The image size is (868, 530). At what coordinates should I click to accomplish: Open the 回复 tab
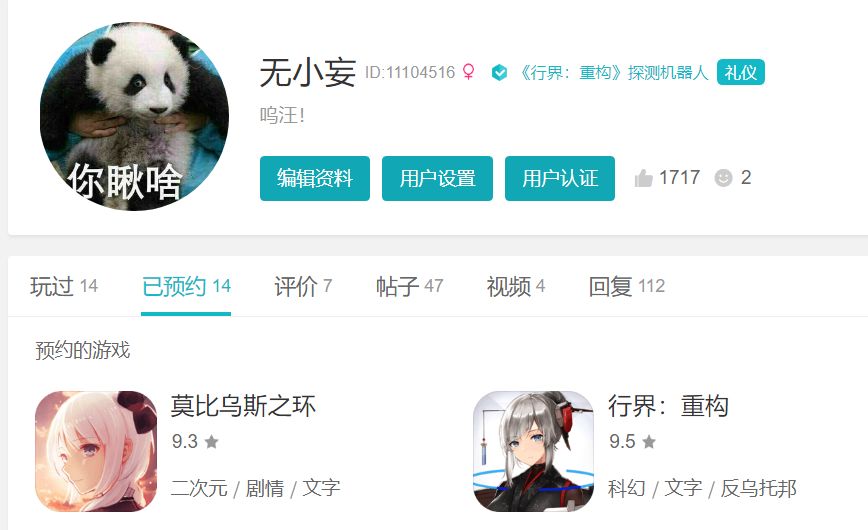point(627,286)
